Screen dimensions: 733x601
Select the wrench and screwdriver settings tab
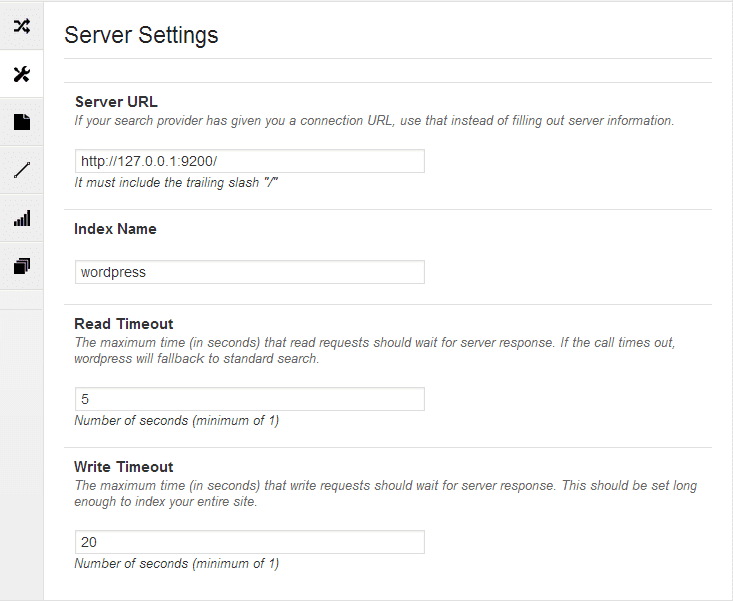pyautogui.click(x=22, y=74)
